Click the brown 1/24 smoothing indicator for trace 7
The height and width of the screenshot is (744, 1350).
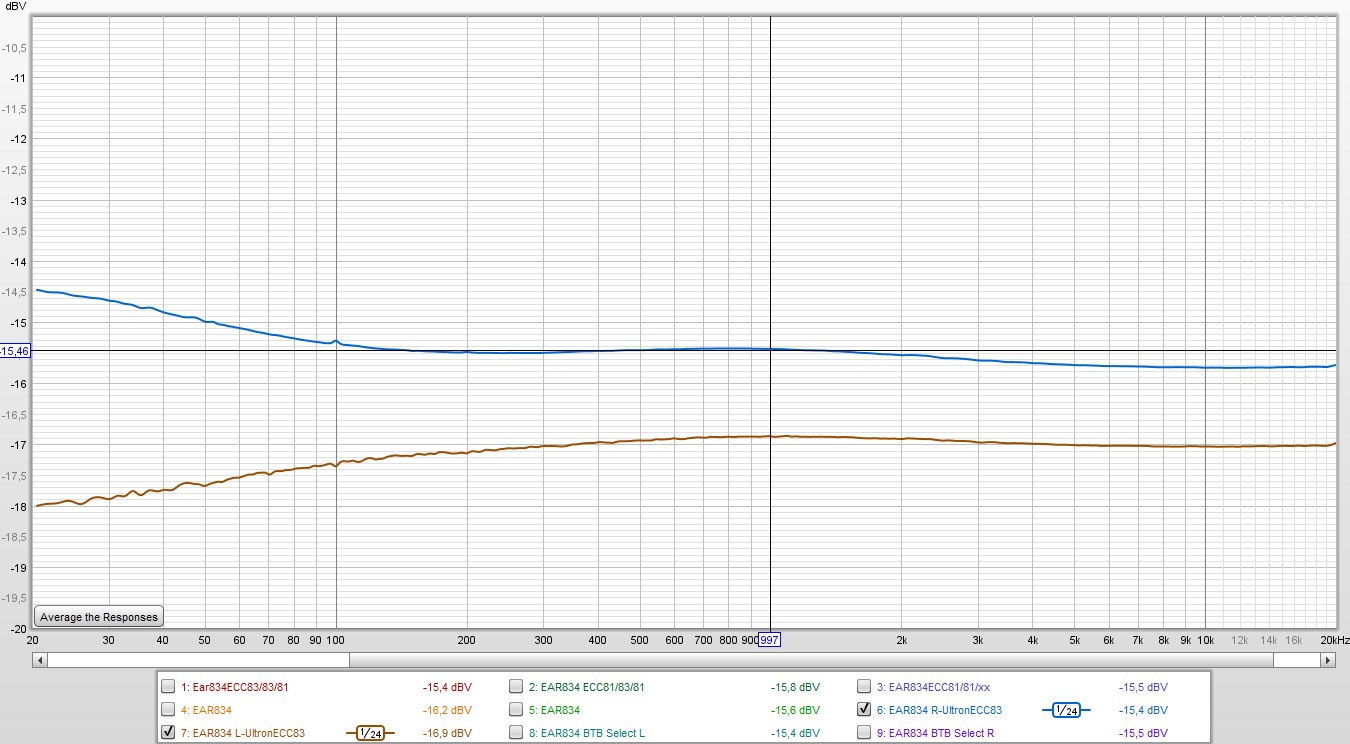(x=371, y=734)
